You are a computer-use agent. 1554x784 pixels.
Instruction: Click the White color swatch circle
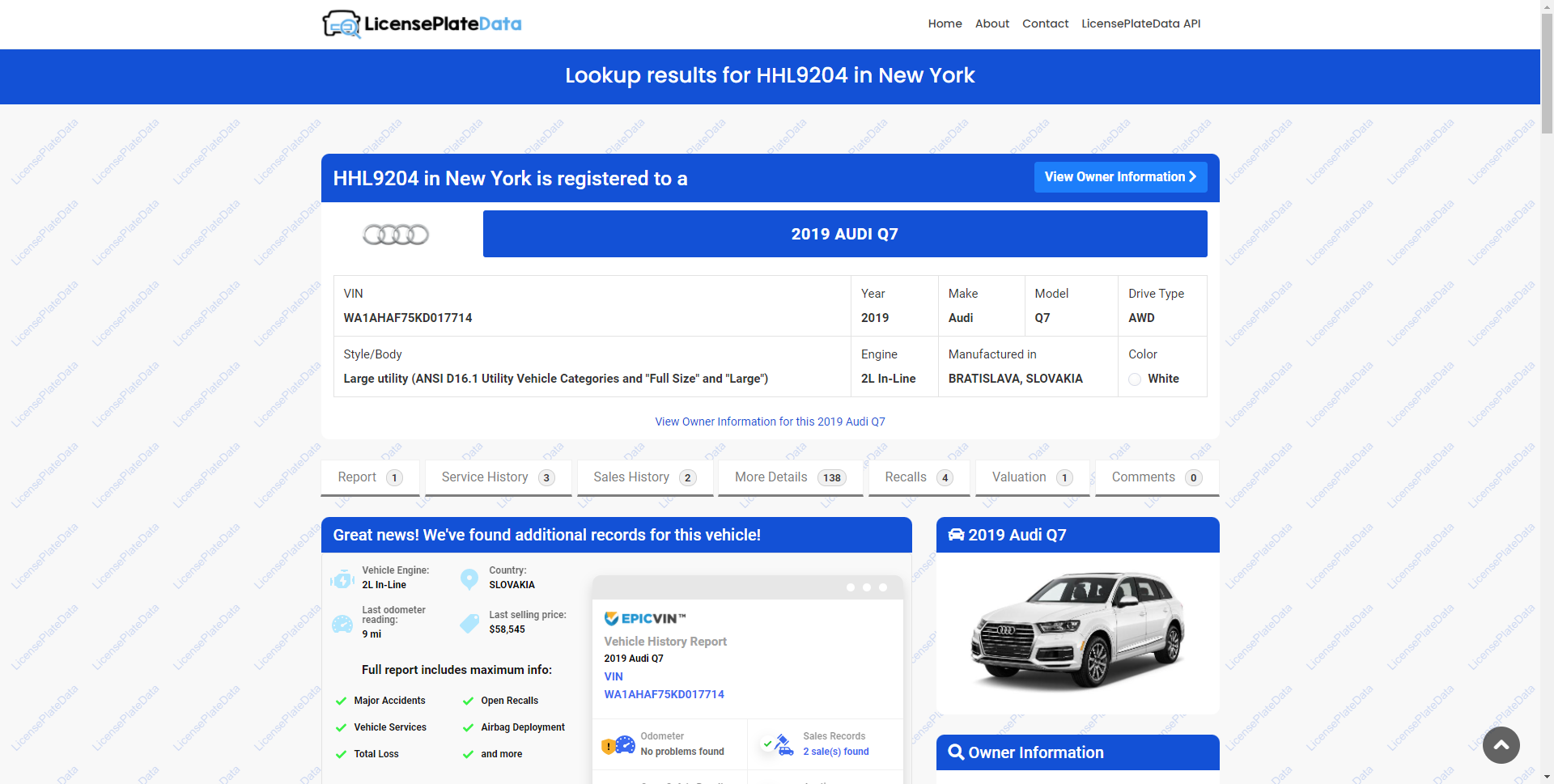pyautogui.click(x=1135, y=379)
